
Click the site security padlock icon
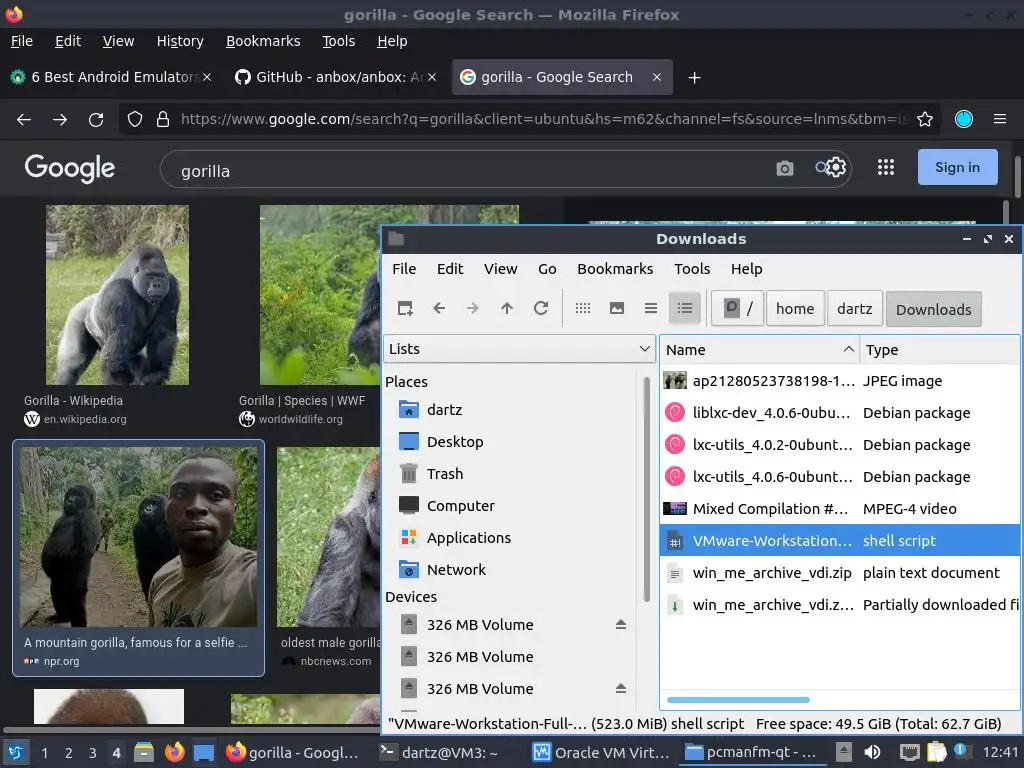coord(163,120)
